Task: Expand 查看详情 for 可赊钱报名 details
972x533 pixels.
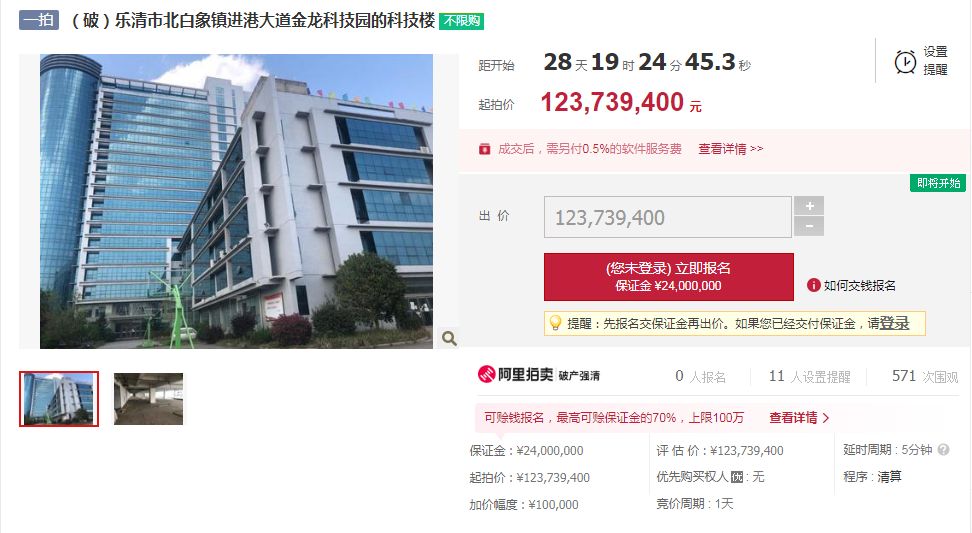Action: pyautogui.click(x=799, y=418)
